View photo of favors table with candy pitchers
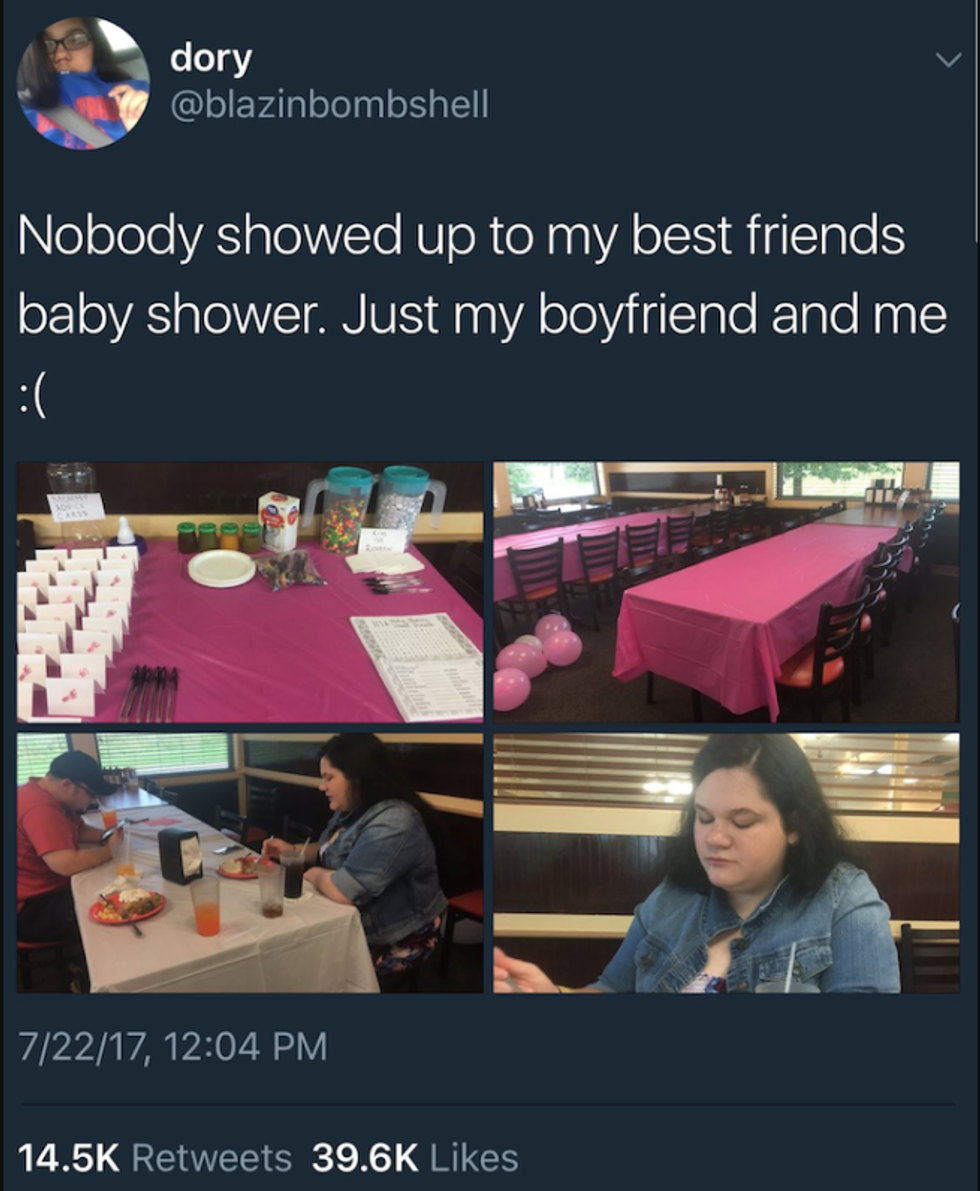The width and height of the screenshot is (980, 1191). [x=250, y=592]
